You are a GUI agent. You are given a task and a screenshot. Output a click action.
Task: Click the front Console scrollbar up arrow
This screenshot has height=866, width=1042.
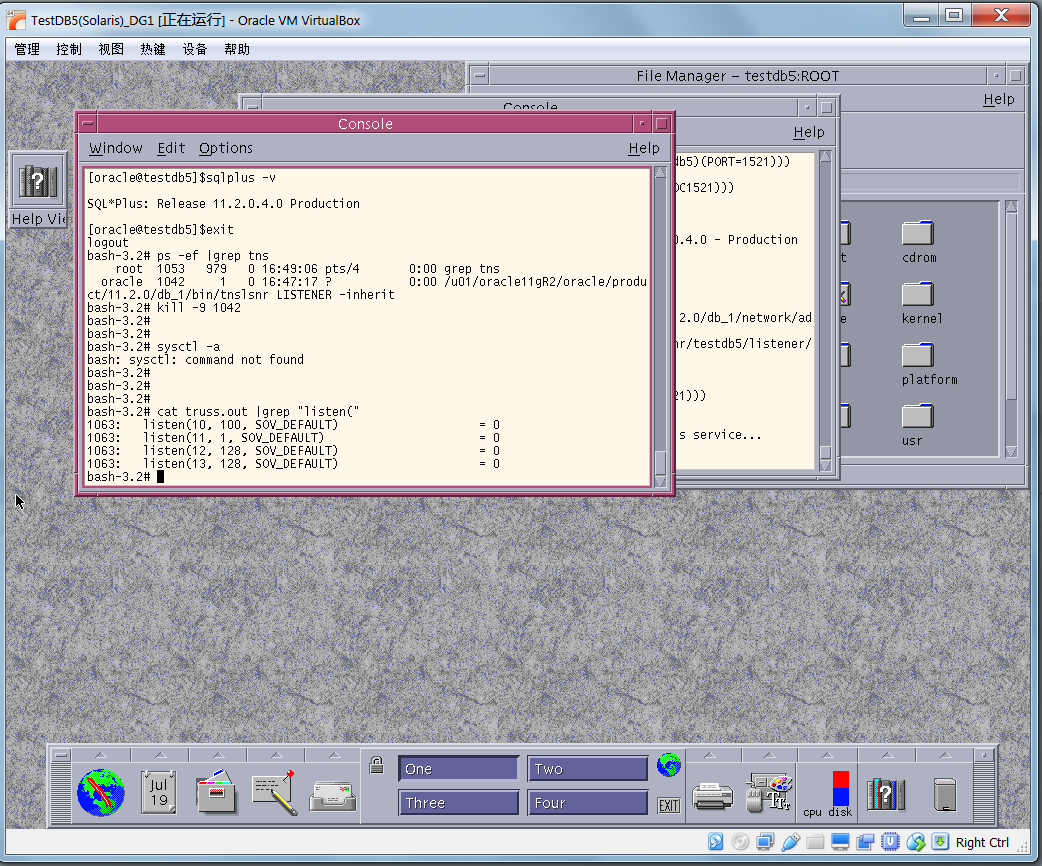(661, 173)
